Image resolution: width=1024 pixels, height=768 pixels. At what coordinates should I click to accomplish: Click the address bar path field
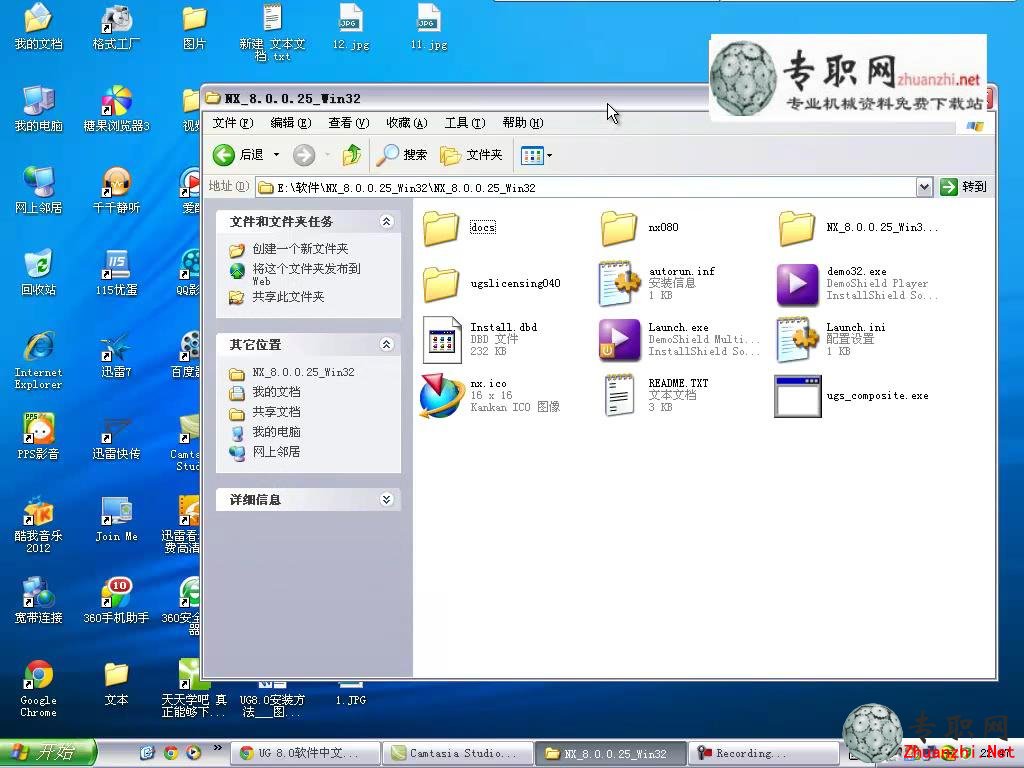coord(586,187)
